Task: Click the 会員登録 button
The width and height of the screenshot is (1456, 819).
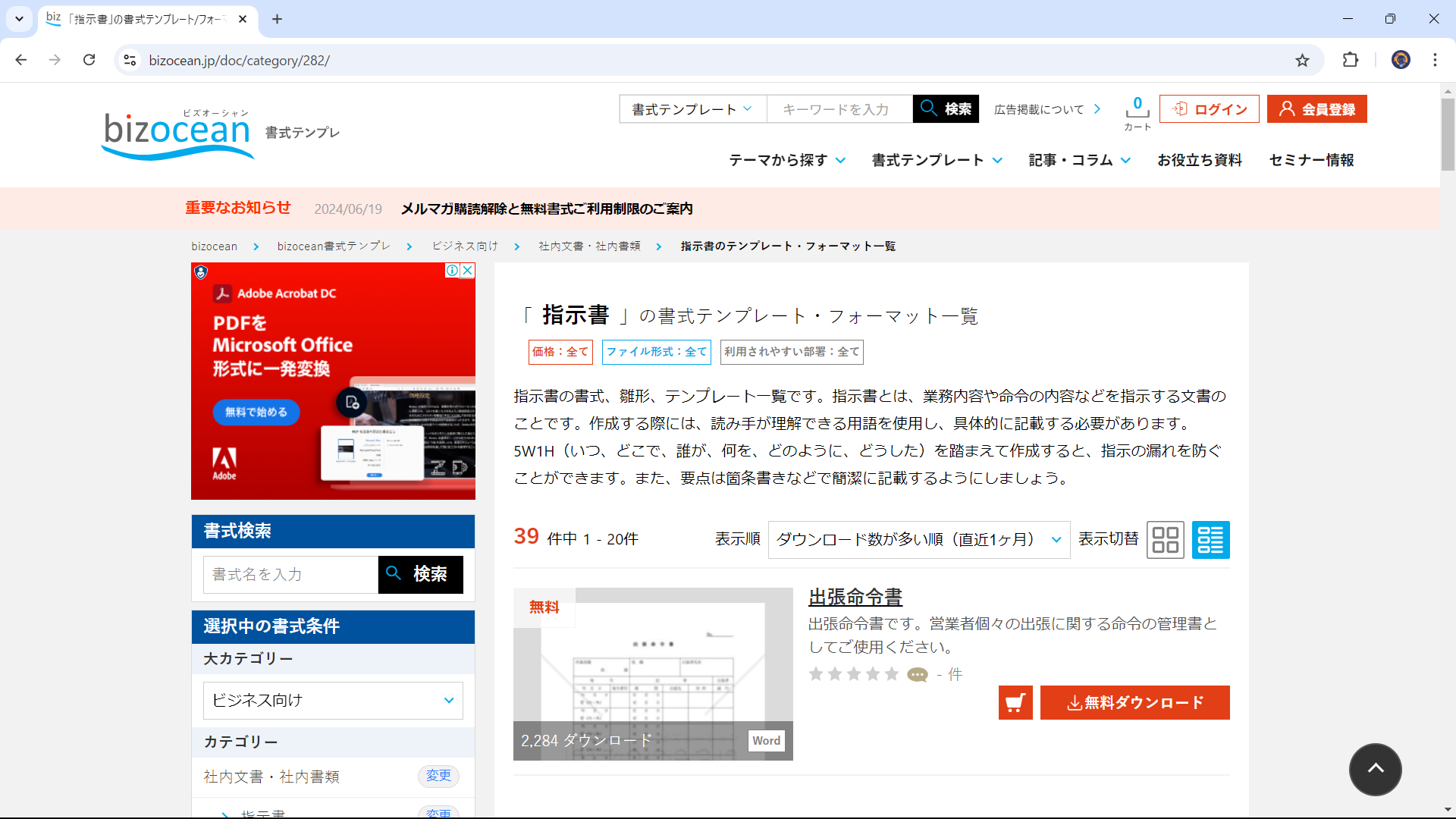Action: coord(1317,109)
